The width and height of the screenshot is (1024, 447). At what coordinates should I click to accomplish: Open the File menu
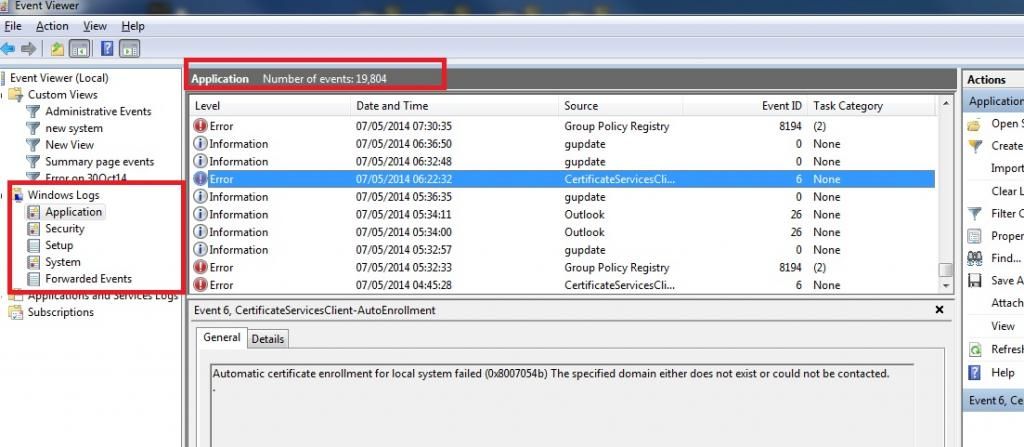pyautogui.click(x=13, y=26)
